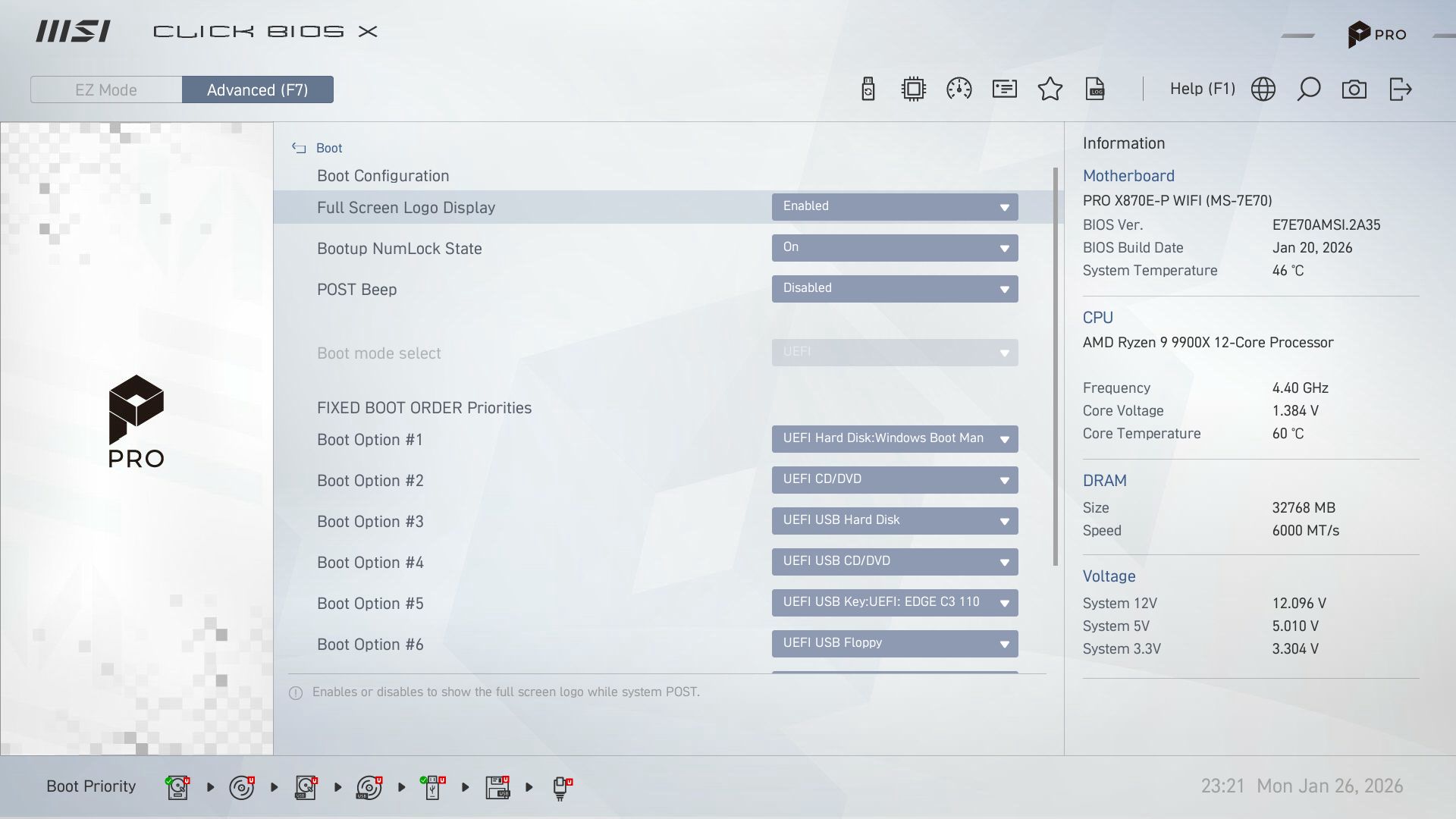This screenshot has width=1456, height=819.
Task: Expand the UEFI CD/DVD dropdown for Boot Option #2
Action: (895, 480)
